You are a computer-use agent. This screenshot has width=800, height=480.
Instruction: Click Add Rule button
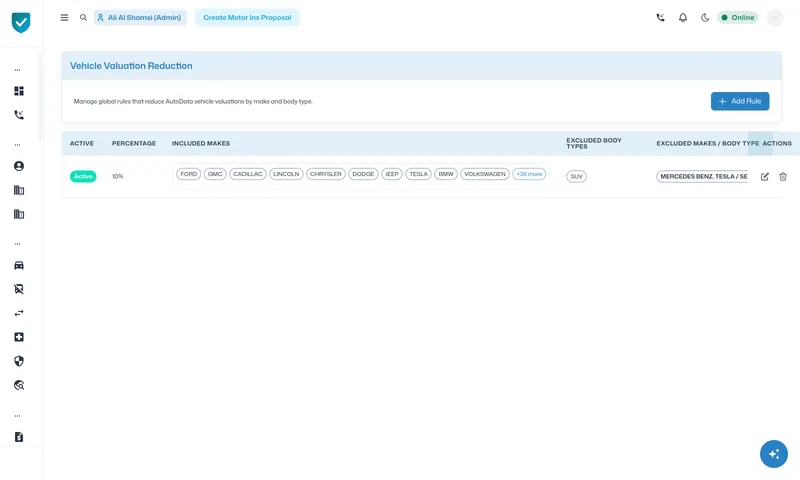point(740,101)
